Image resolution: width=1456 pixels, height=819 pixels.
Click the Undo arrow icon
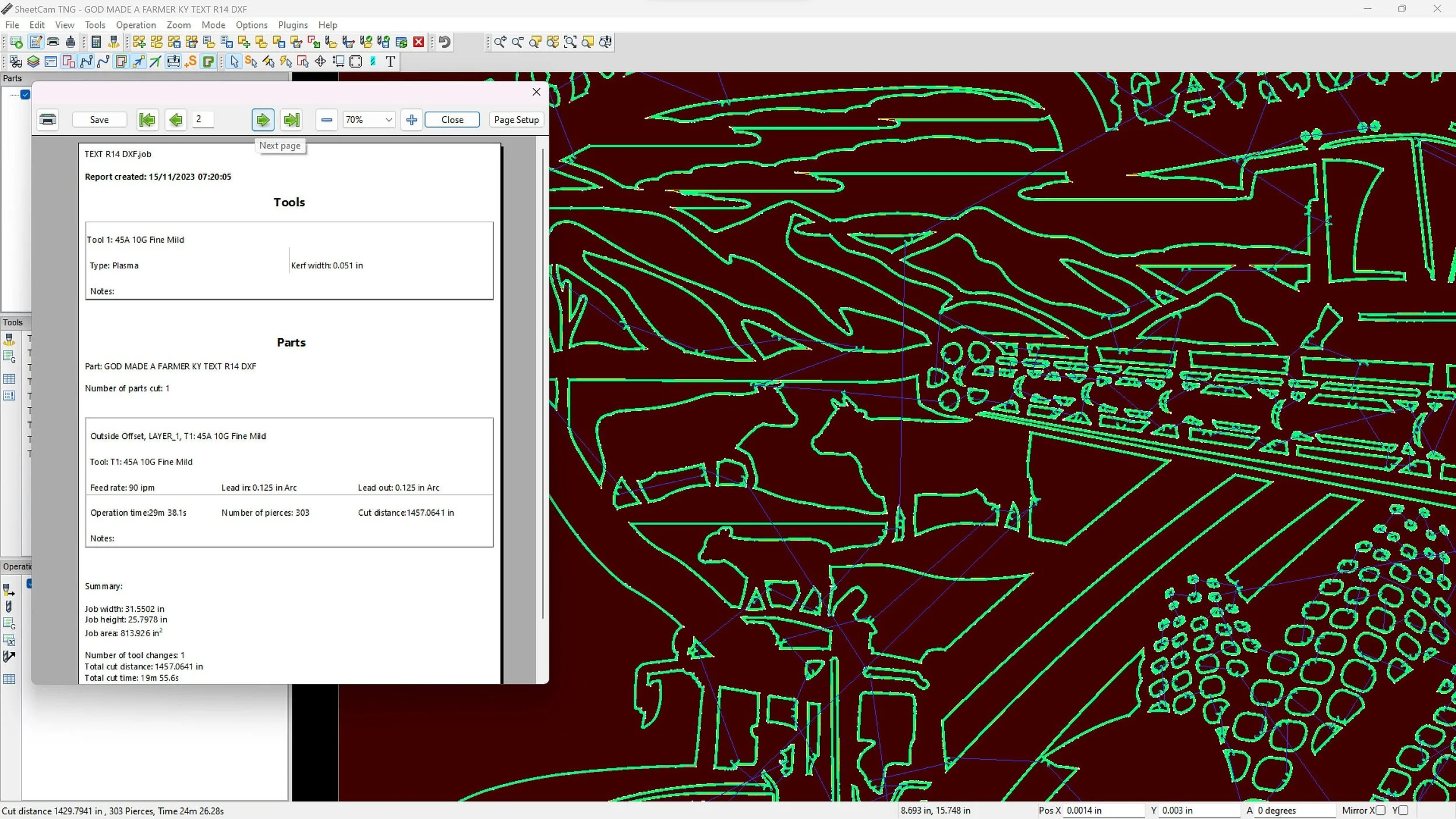tap(445, 42)
